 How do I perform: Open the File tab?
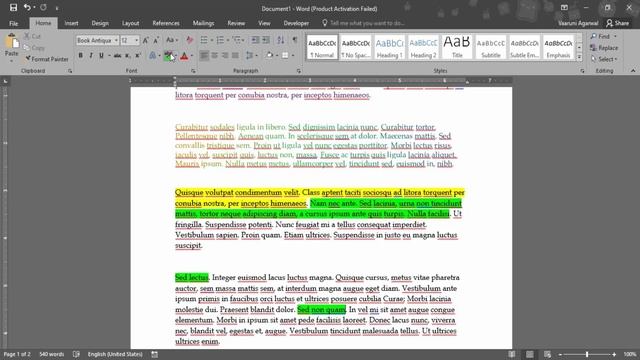pos(13,23)
